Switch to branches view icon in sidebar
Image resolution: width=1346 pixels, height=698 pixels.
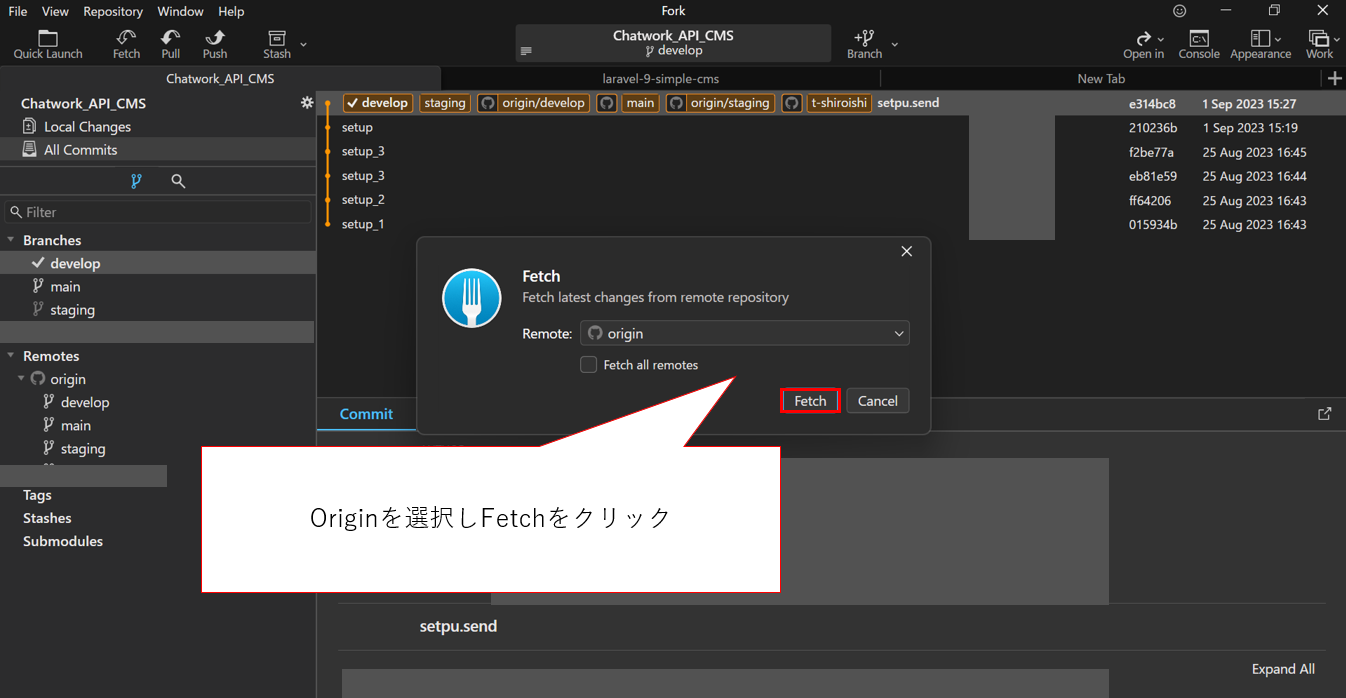click(137, 181)
